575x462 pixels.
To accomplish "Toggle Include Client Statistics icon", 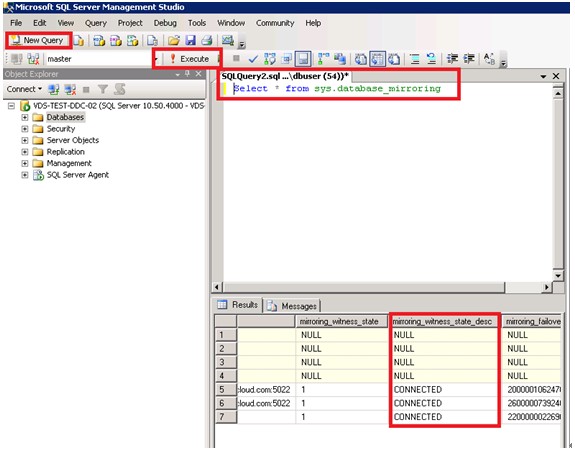I will (340, 59).
